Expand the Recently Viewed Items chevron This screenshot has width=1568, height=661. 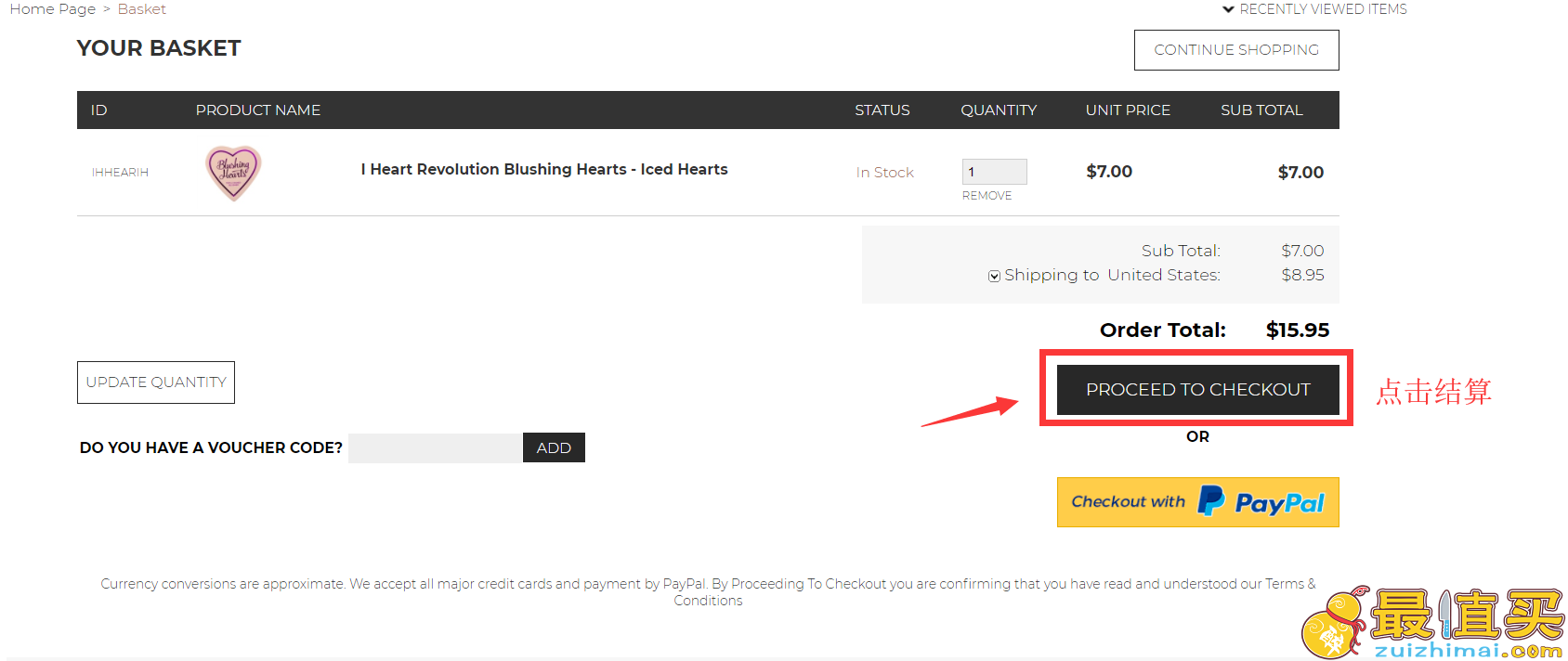click(x=1228, y=9)
